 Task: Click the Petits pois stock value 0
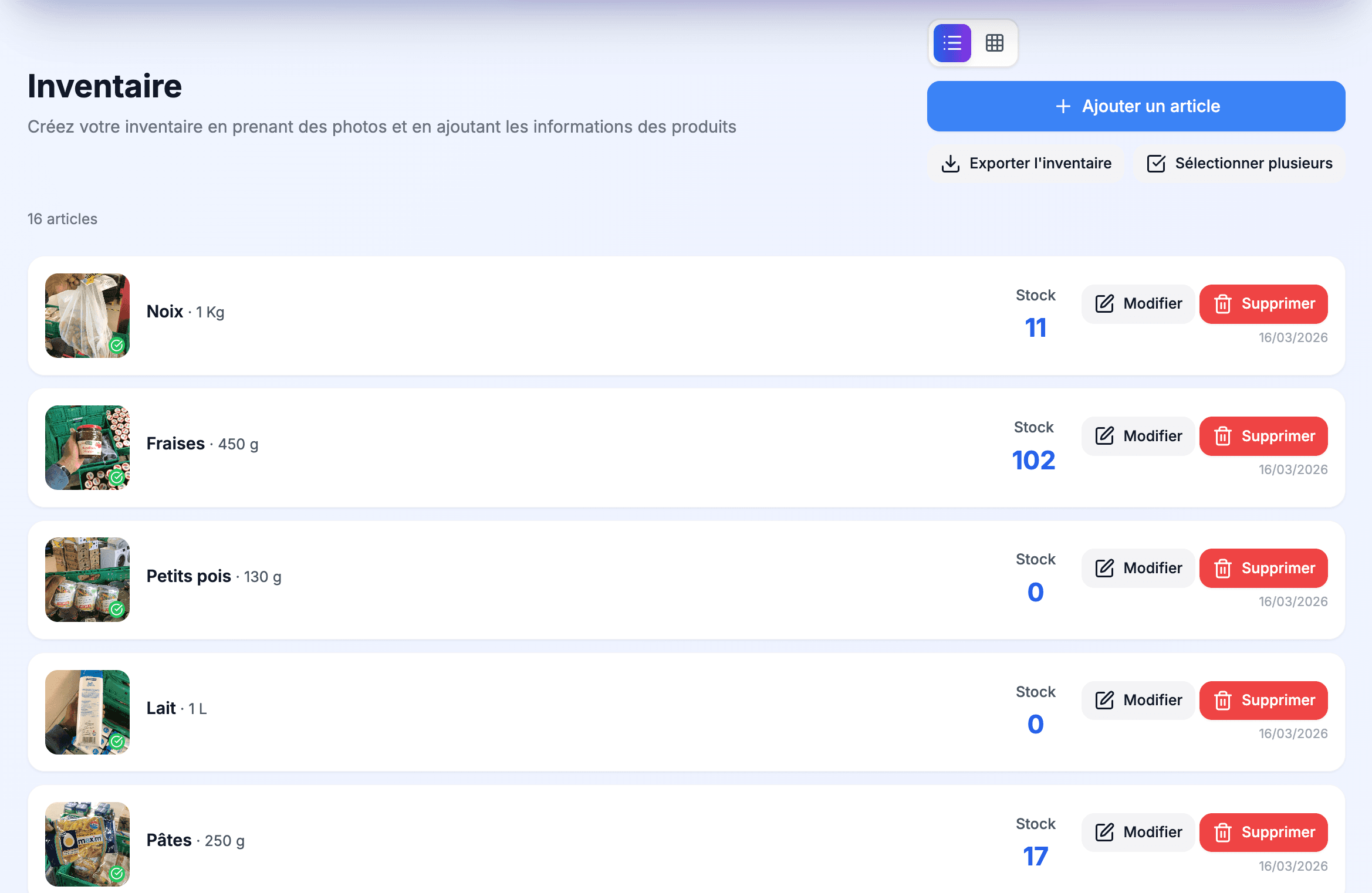1036,593
